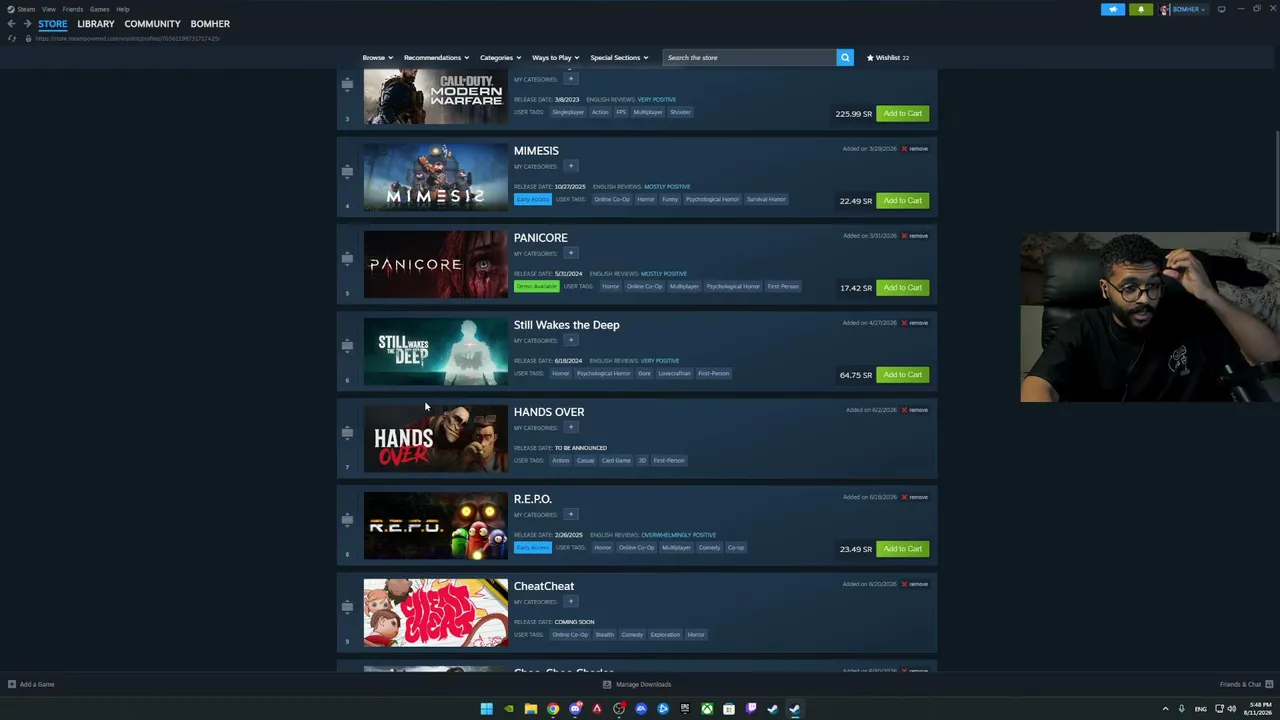Open Manage Downloads

coord(637,684)
